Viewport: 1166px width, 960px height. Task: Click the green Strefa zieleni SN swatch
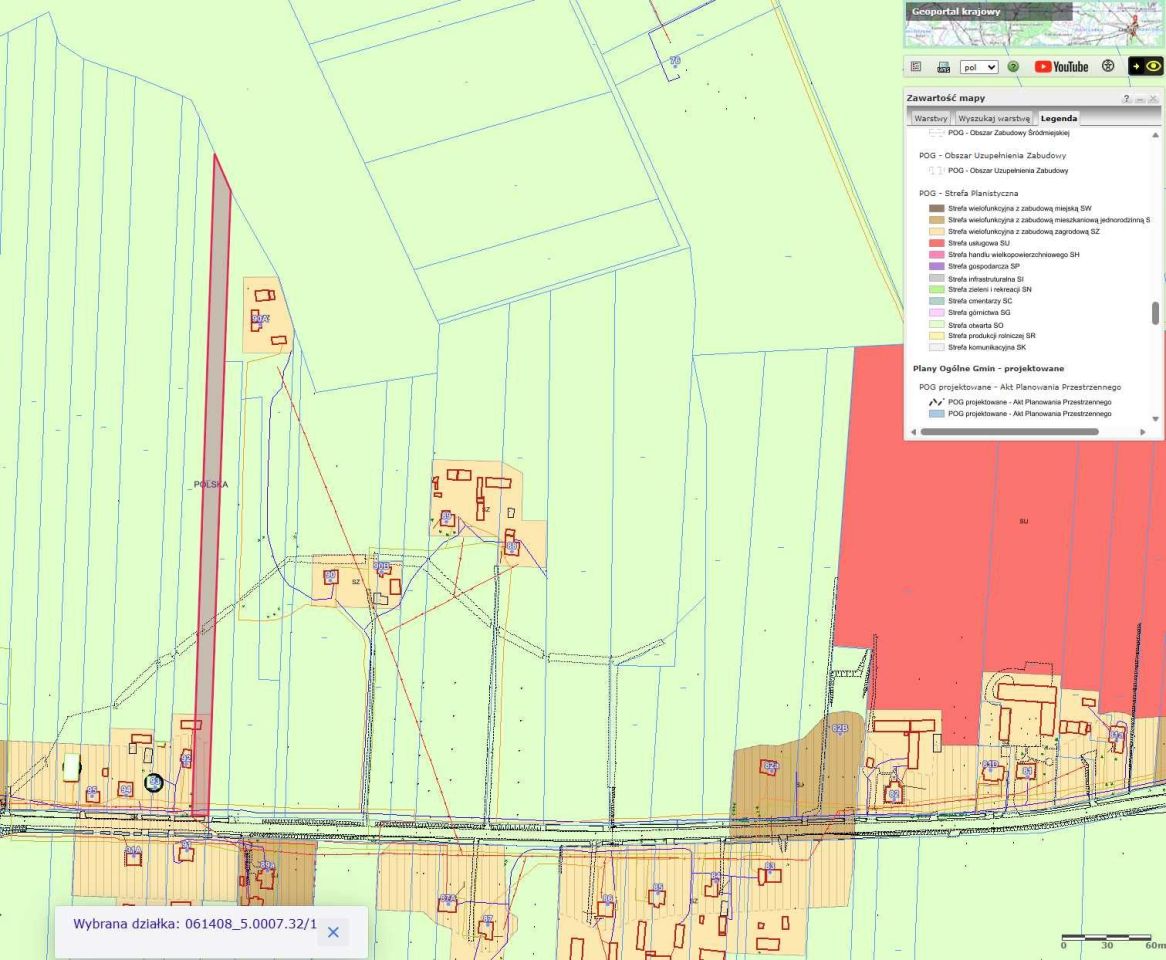(x=936, y=289)
